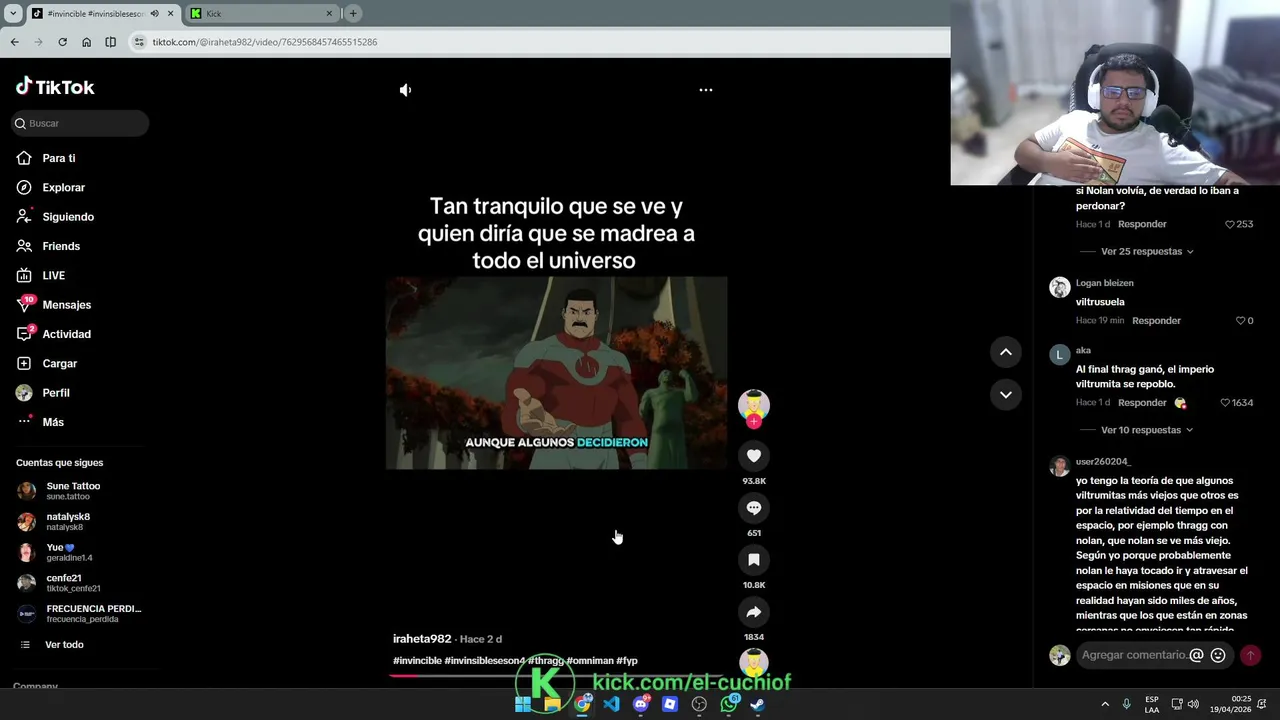Open the #omniman hashtag
The height and width of the screenshot is (720, 1280).
[590, 661]
